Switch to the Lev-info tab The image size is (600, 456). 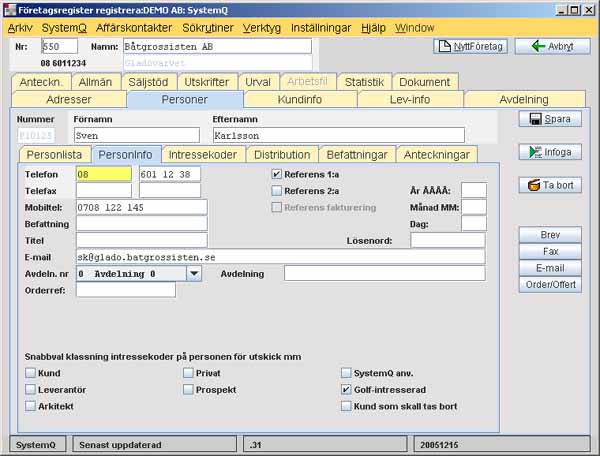coord(410,99)
